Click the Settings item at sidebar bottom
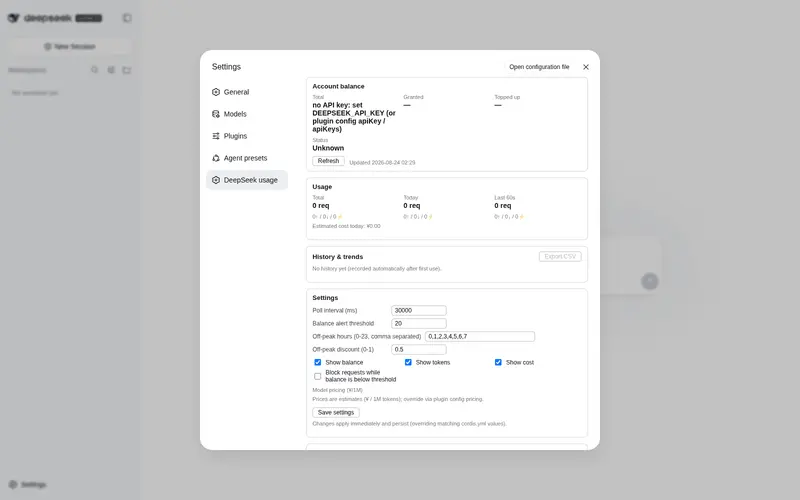Viewport: 800px width, 500px height. [x=28, y=484]
